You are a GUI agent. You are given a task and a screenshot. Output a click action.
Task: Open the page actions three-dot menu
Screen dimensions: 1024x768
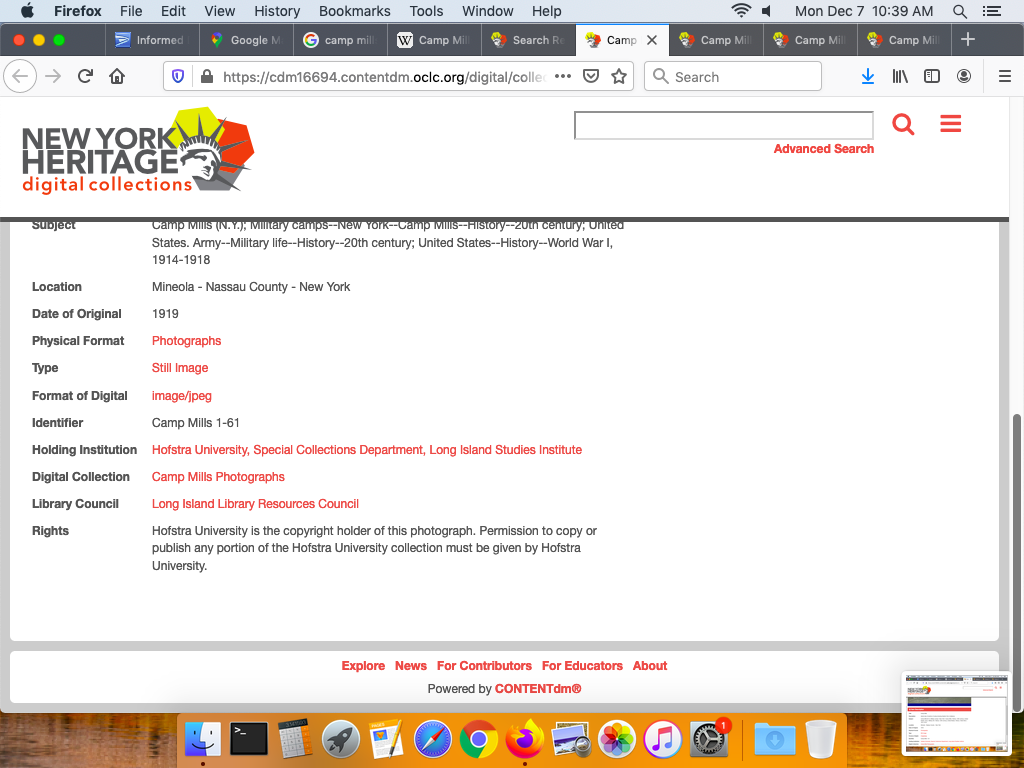tap(562, 77)
